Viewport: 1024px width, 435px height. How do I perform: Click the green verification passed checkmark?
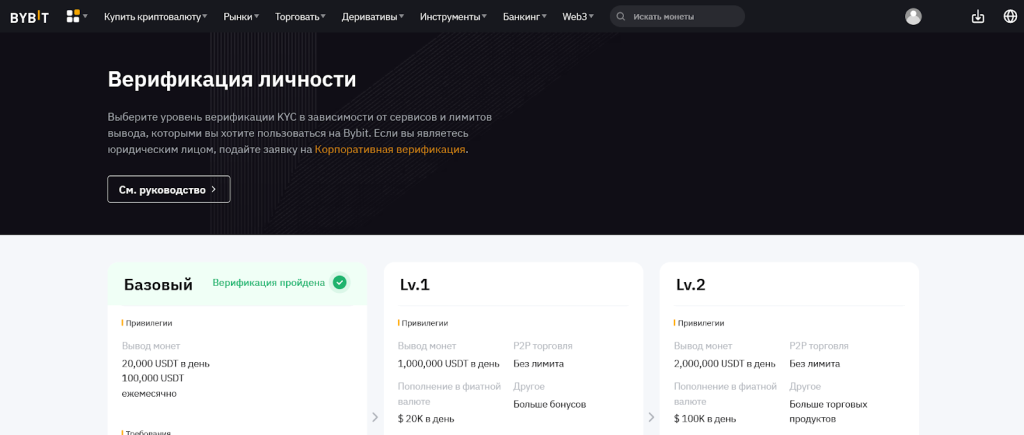coord(340,282)
